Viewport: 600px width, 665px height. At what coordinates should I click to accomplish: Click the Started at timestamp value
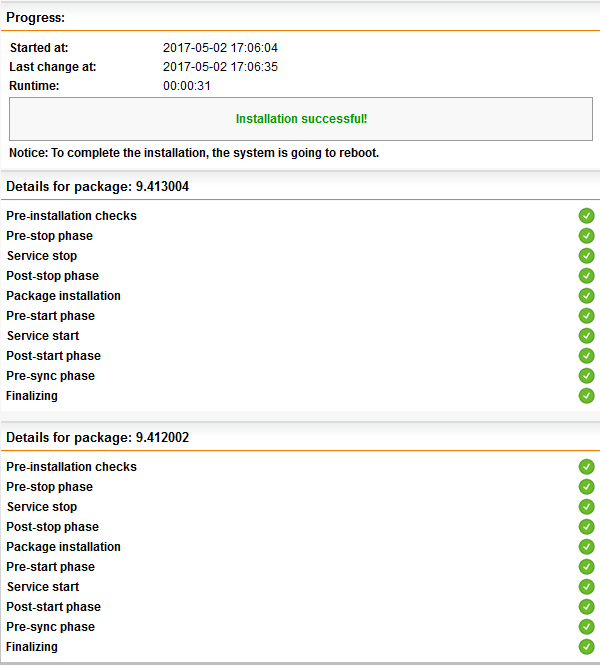coord(220,48)
